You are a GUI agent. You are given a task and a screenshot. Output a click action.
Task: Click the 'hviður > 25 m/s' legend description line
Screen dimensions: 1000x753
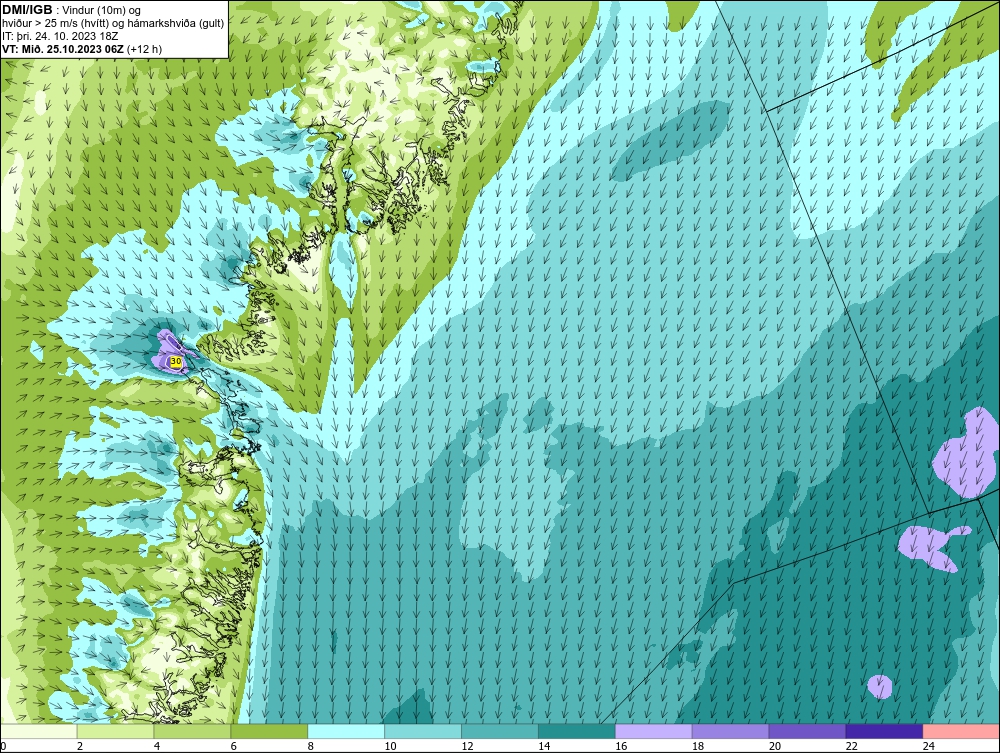(x=113, y=24)
